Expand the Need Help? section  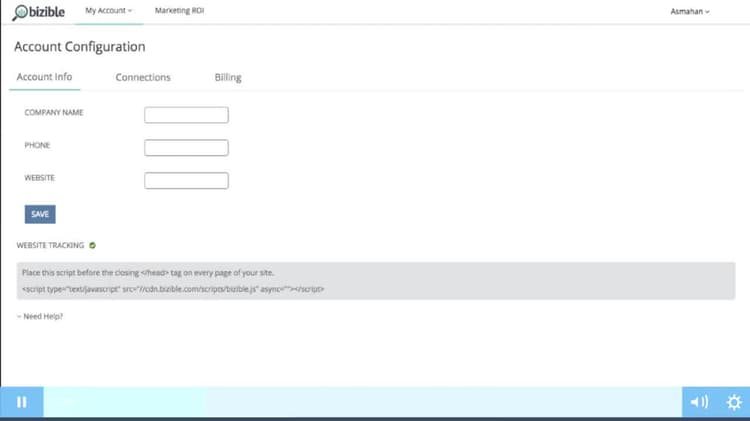click(x=40, y=316)
